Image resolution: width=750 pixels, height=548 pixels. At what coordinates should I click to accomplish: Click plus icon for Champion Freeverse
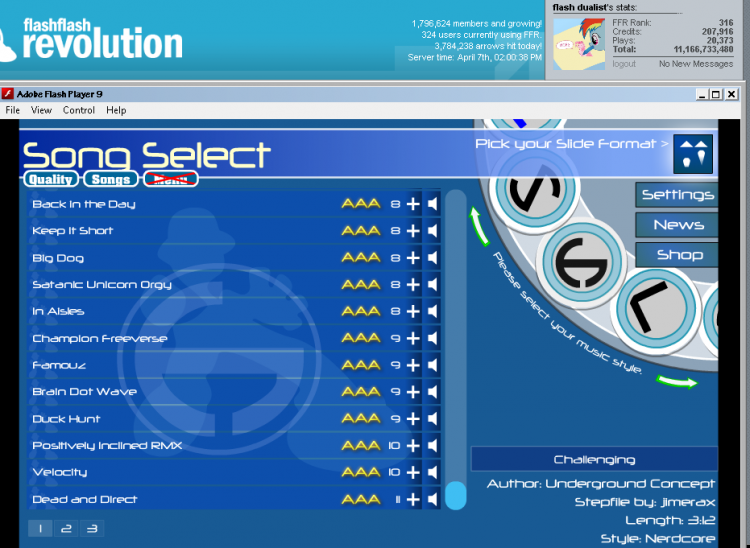point(413,338)
